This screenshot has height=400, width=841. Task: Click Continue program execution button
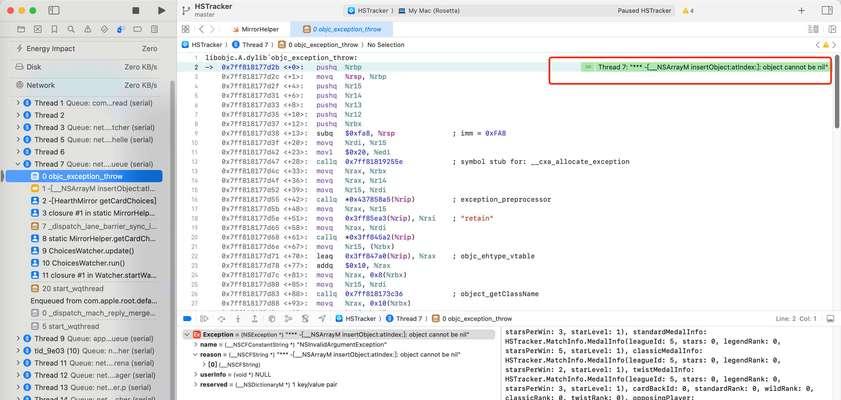point(204,318)
